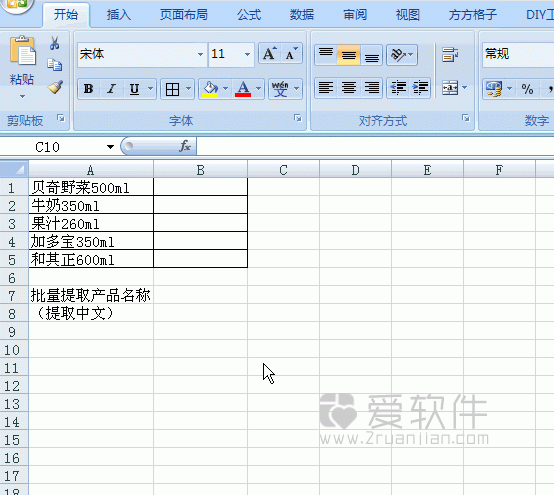Select cell containing 加多宝350ml
Screen dimensions: 554x495
click(x=91, y=241)
